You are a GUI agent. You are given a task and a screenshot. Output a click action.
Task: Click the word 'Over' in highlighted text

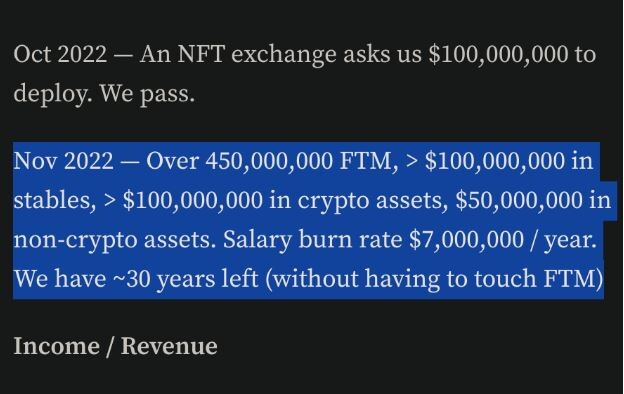(172, 161)
